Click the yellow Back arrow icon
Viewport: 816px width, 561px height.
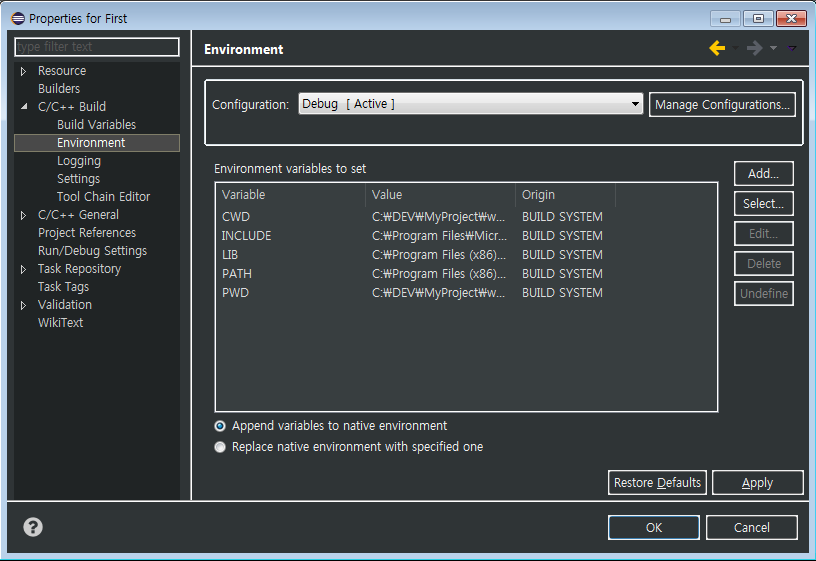point(717,48)
